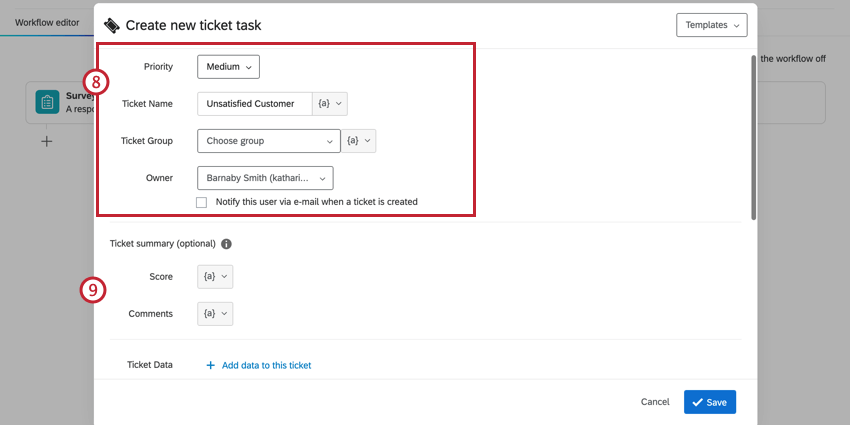This screenshot has height=425, width=850.
Task: Click the ticket icon in dialog header
Action: pyautogui.click(x=111, y=24)
